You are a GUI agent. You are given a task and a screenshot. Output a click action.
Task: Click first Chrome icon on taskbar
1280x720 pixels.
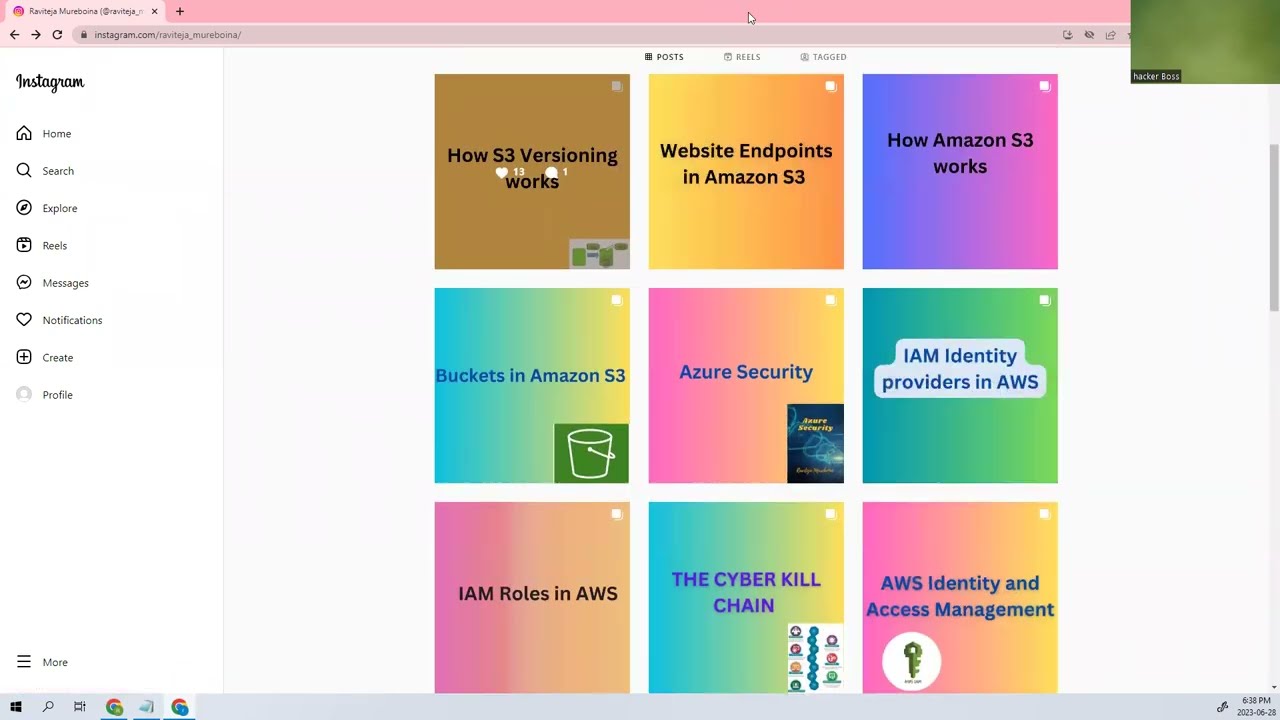pos(114,707)
